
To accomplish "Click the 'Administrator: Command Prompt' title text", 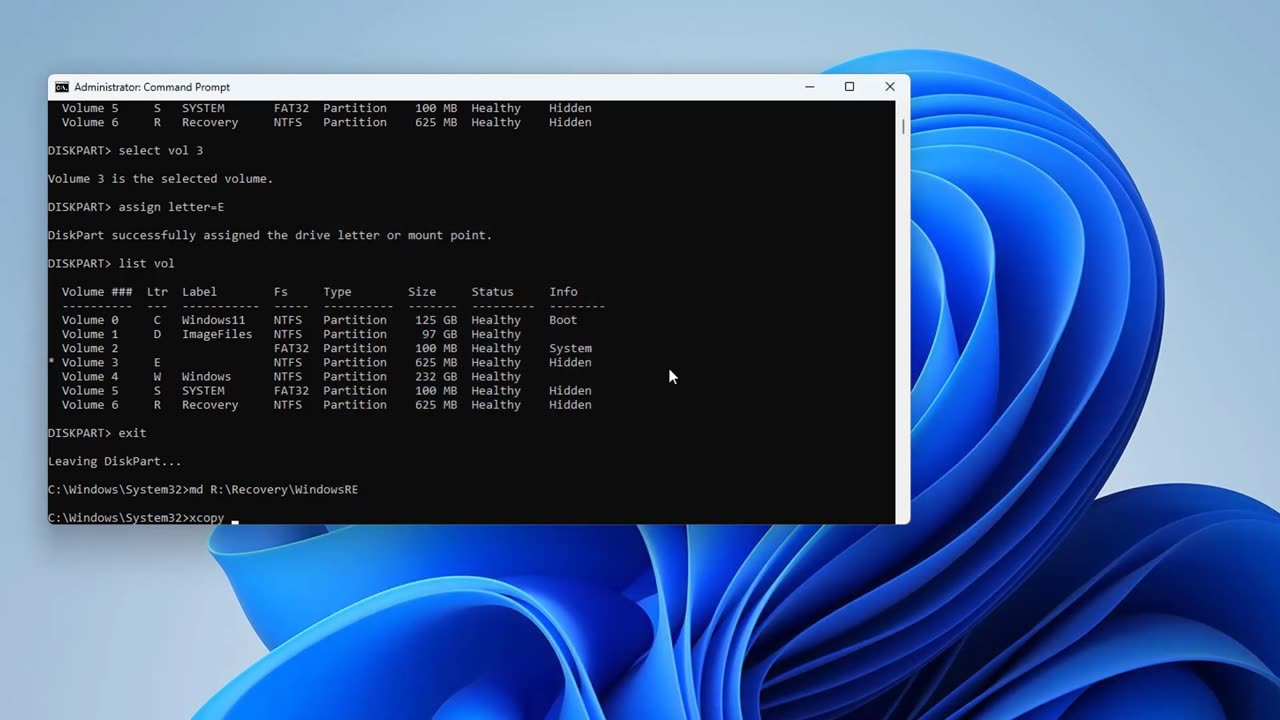I will coord(152,87).
